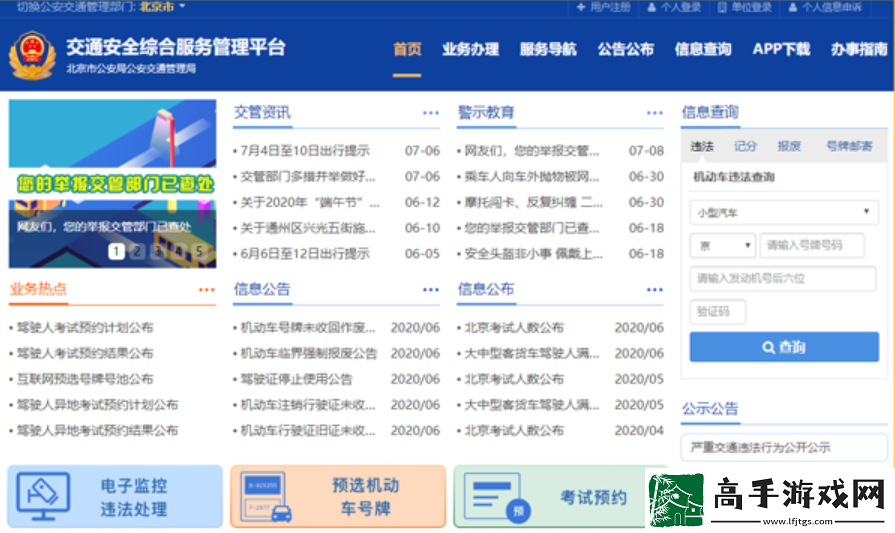Screen dimensions: 895x533
Task: Select carousel slide 5 indicator
Action: (199, 251)
